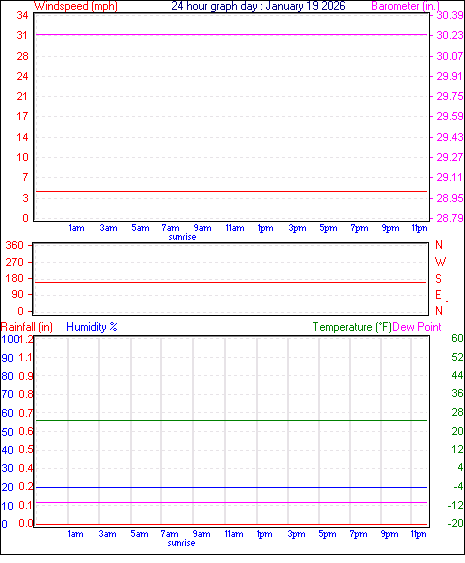Select the blue humidity line in bottom graph
The height and width of the screenshot is (563, 465).
232,487
